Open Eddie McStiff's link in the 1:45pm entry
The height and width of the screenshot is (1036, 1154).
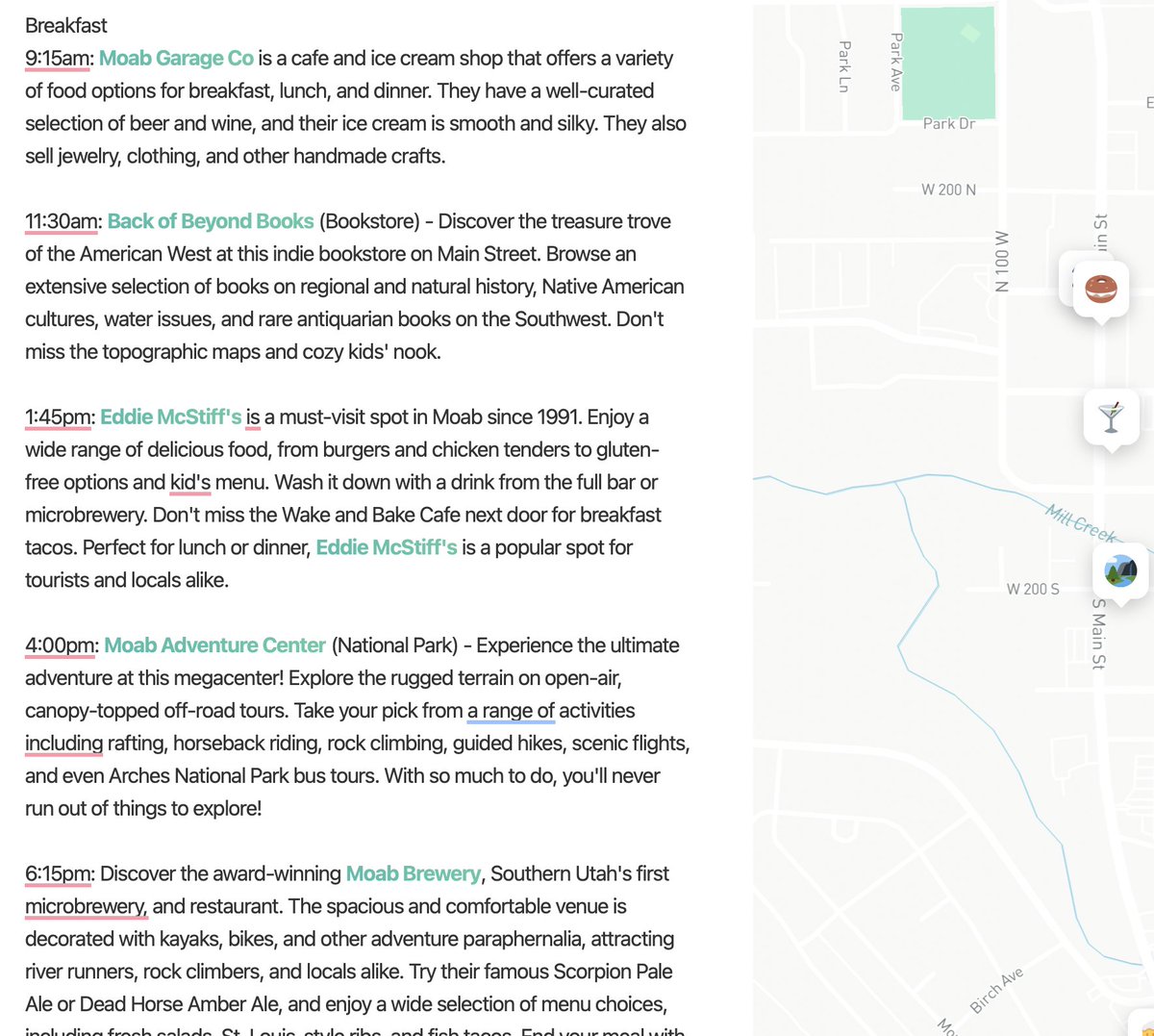tap(170, 417)
